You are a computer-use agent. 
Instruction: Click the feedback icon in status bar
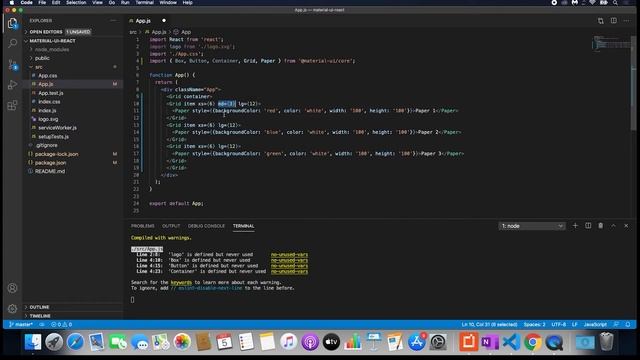coord(616,324)
